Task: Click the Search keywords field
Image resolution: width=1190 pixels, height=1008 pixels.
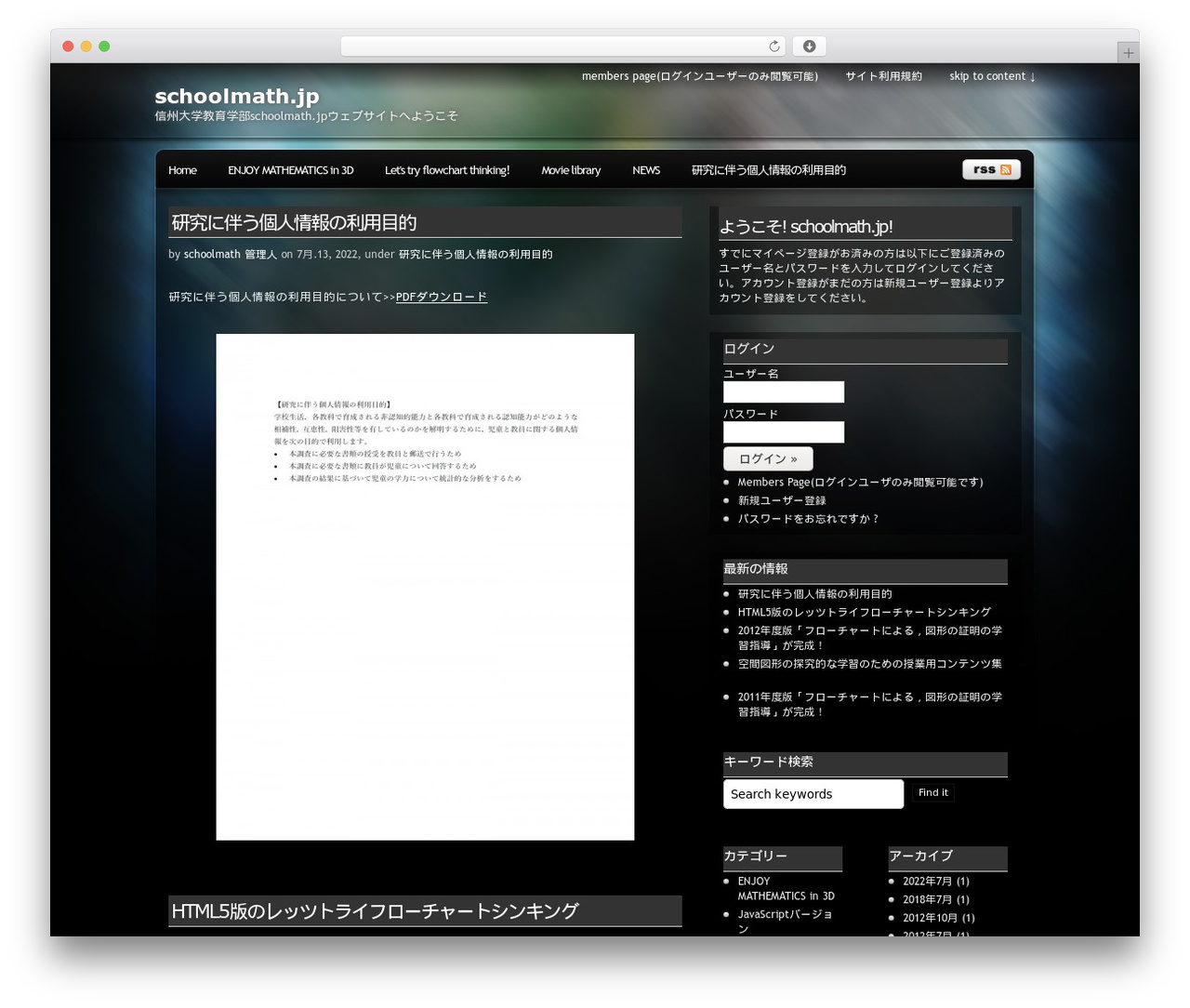Action: (813, 794)
